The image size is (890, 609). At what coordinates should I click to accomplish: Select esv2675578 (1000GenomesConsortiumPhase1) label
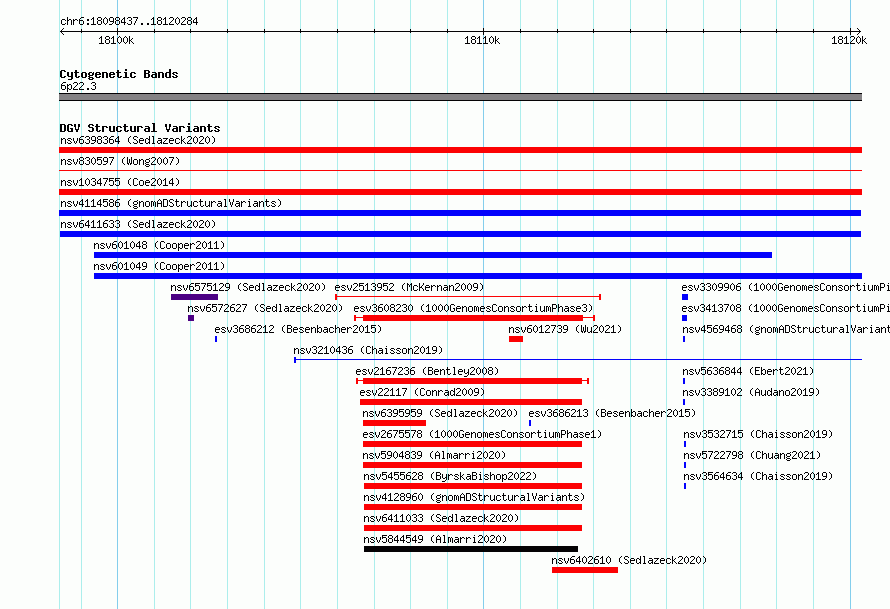click(482, 434)
